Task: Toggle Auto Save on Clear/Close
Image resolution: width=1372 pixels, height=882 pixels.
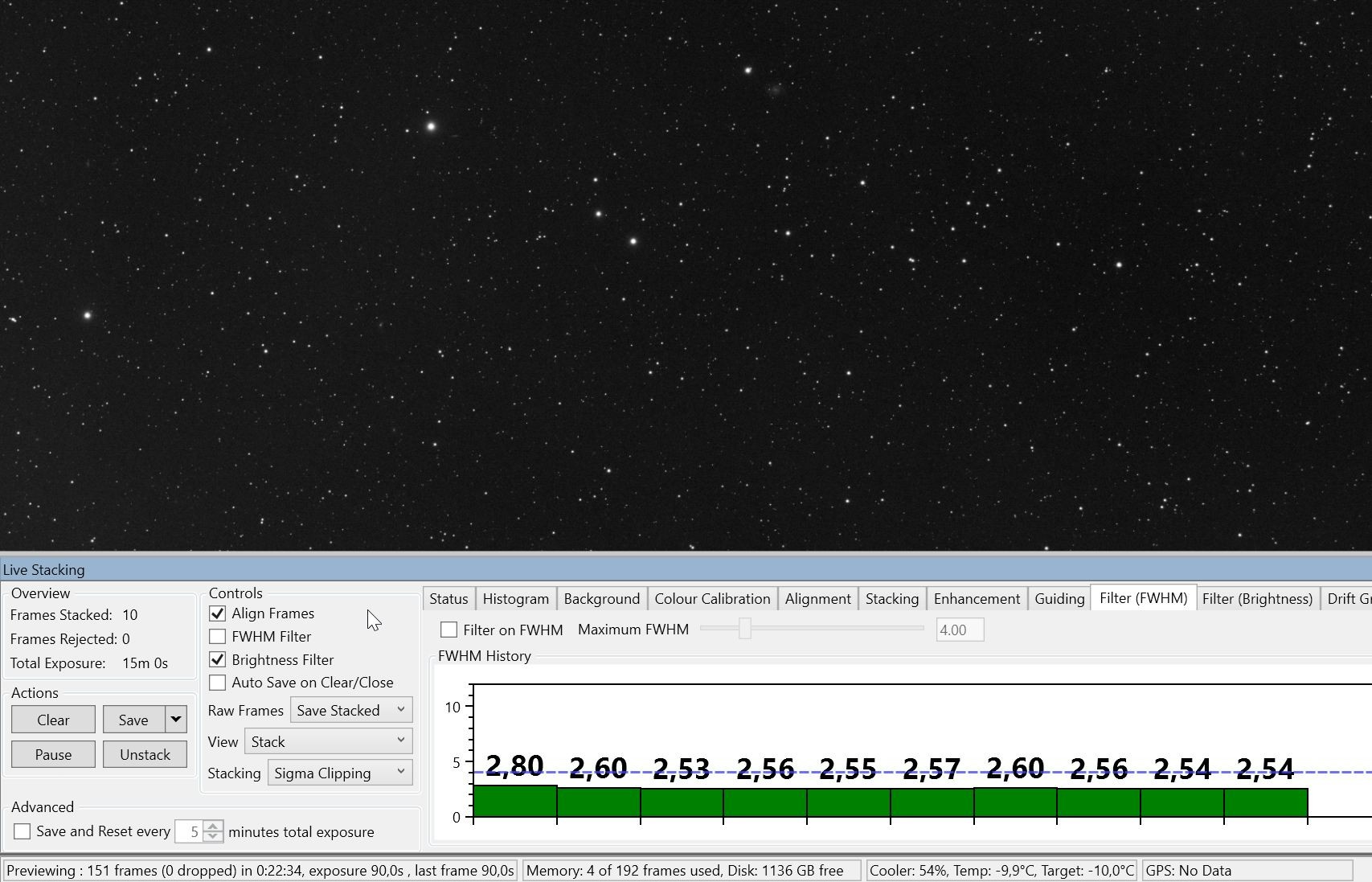Action: (x=217, y=683)
